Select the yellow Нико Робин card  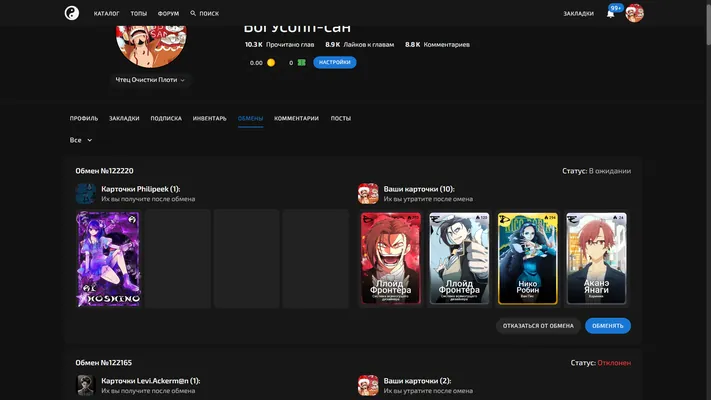(x=527, y=258)
